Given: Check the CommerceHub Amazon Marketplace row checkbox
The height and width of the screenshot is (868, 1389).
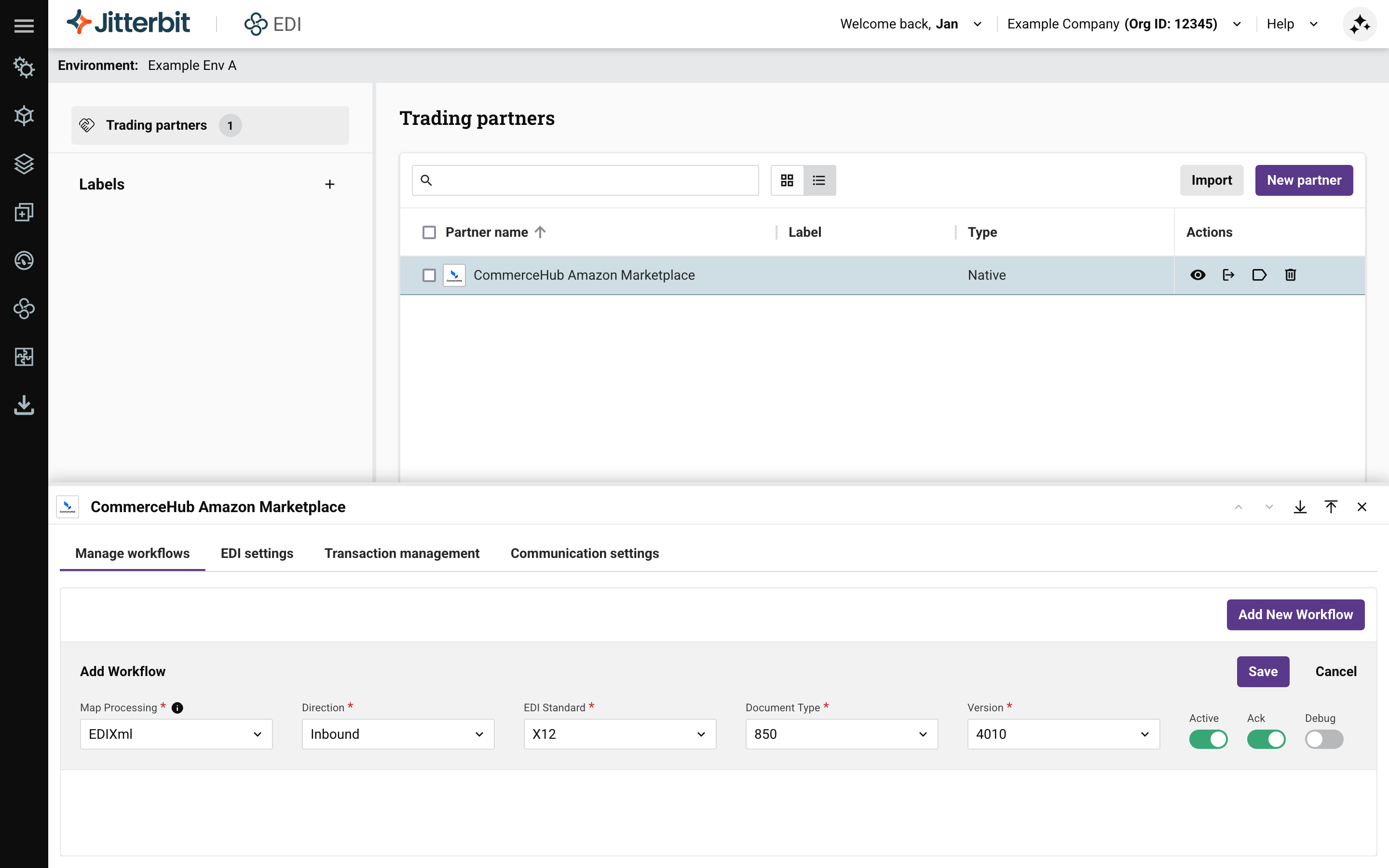Looking at the screenshot, I should (x=429, y=275).
